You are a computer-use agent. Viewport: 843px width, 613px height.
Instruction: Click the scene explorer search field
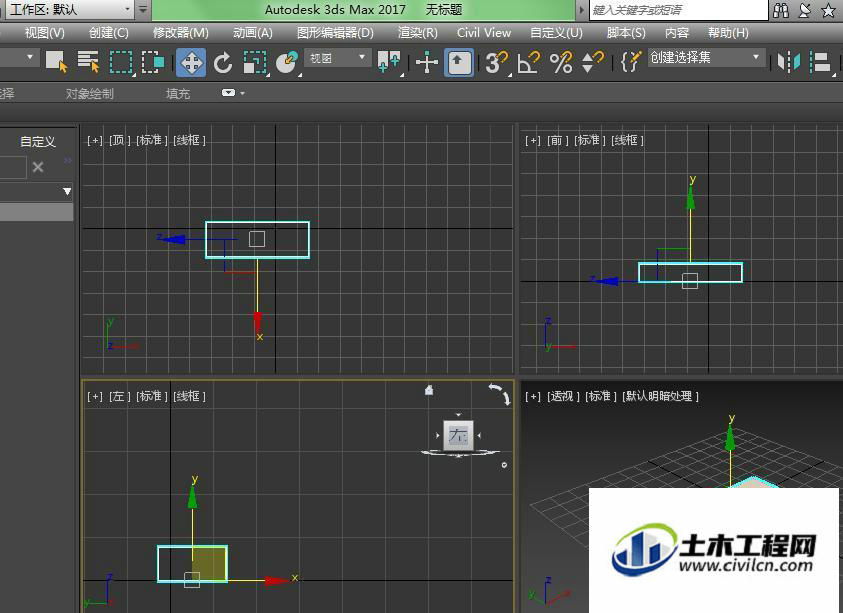point(12,167)
